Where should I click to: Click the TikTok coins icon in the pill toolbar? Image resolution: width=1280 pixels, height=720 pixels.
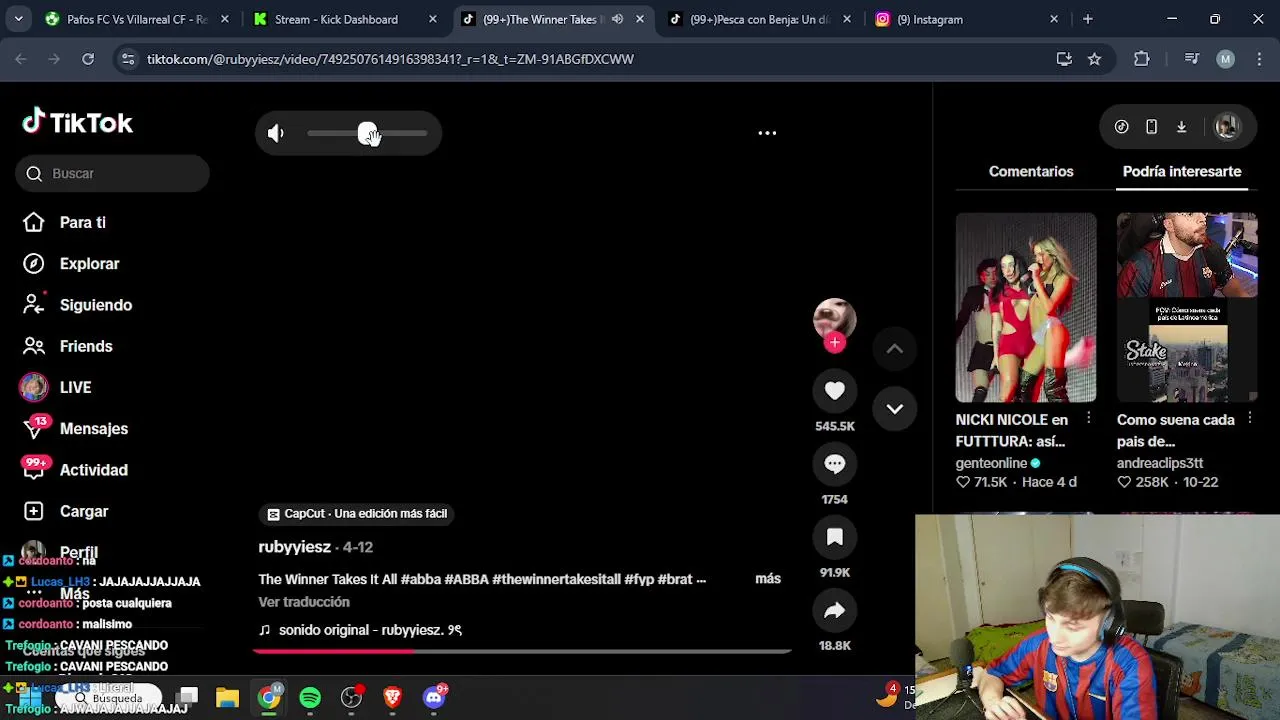1122,127
